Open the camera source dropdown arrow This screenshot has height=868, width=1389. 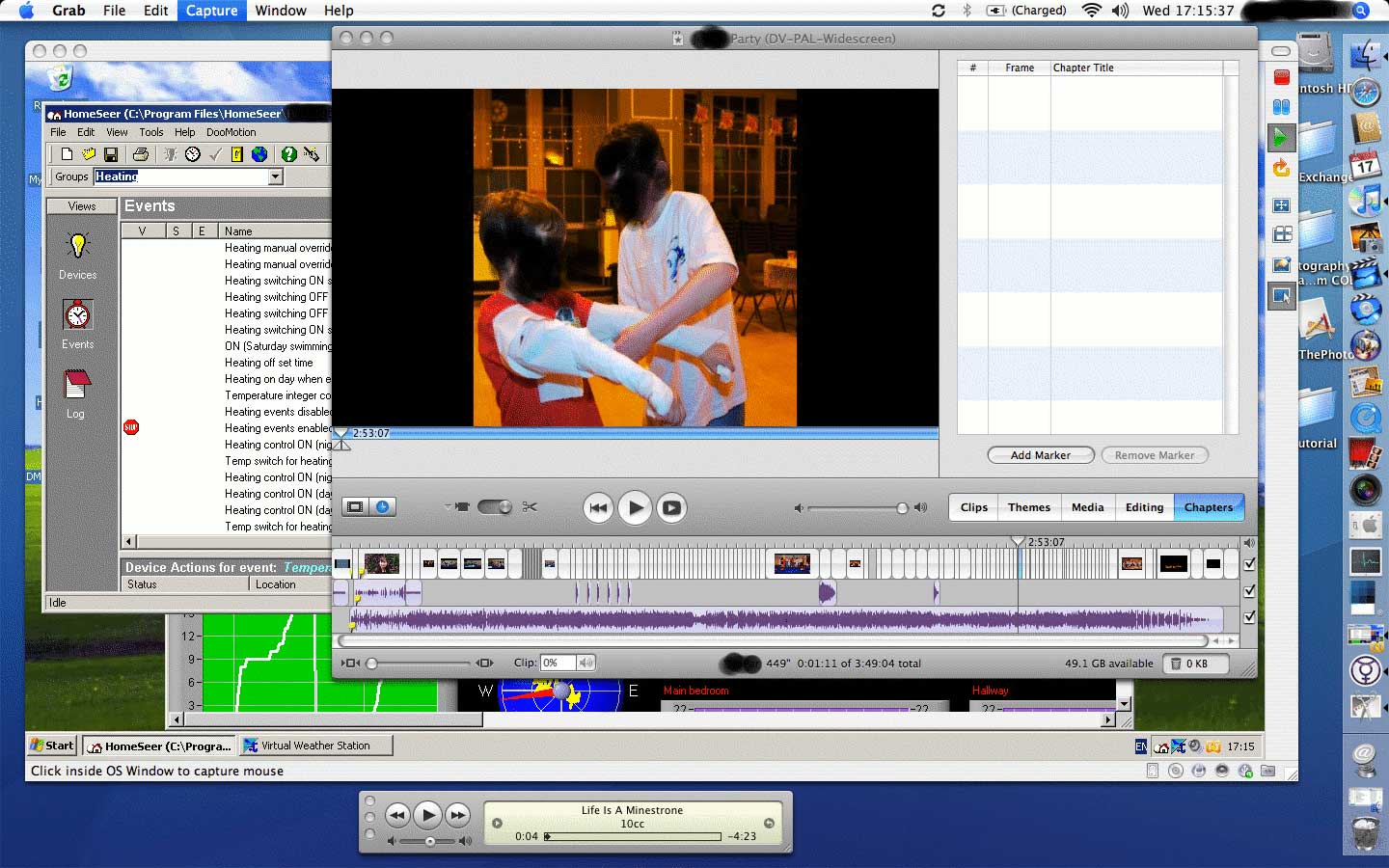tap(448, 507)
